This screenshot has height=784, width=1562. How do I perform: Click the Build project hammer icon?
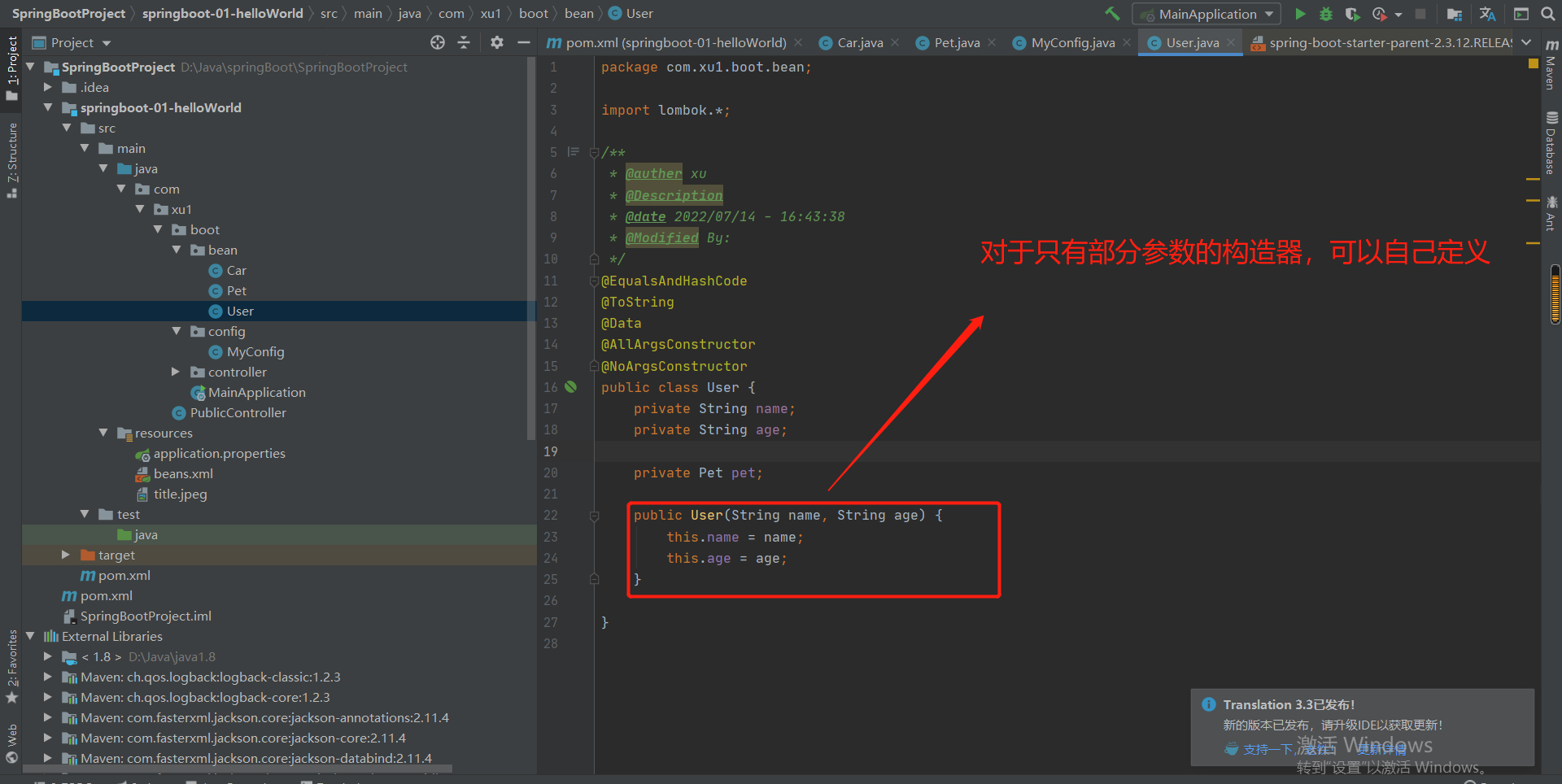[1112, 14]
